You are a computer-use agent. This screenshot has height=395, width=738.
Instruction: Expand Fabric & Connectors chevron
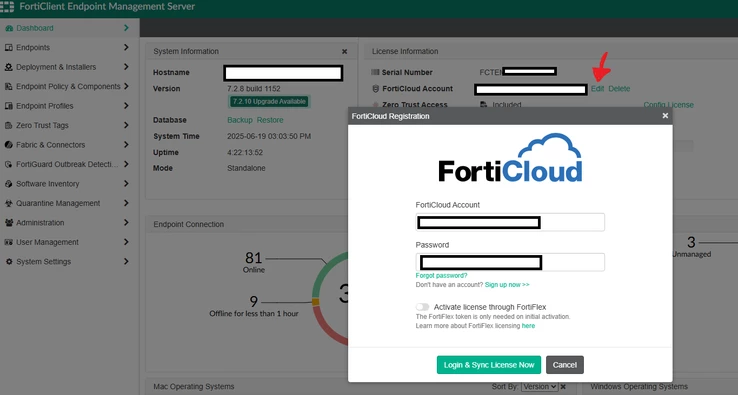coord(126,145)
